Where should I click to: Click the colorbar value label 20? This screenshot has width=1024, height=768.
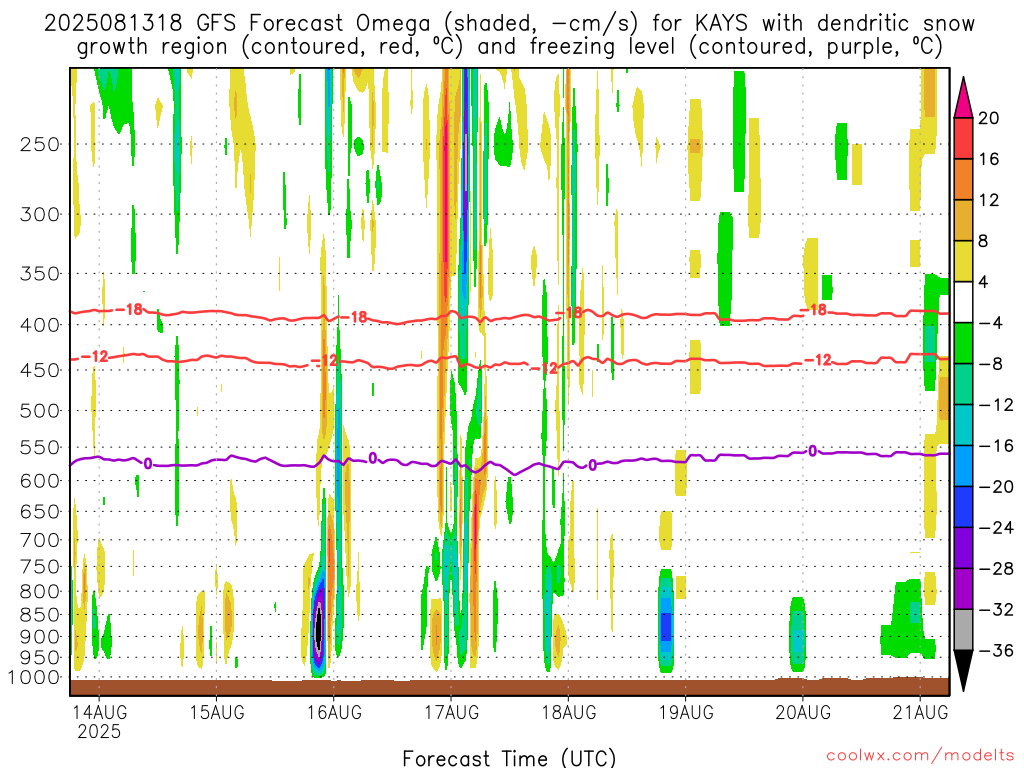(989, 118)
